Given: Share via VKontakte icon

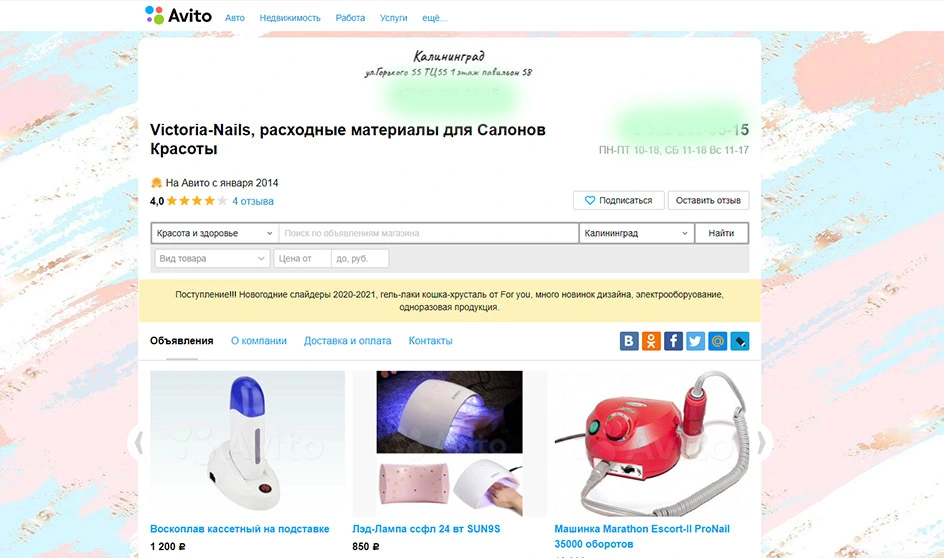Looking at the screenshot, I should click(629, 341).
